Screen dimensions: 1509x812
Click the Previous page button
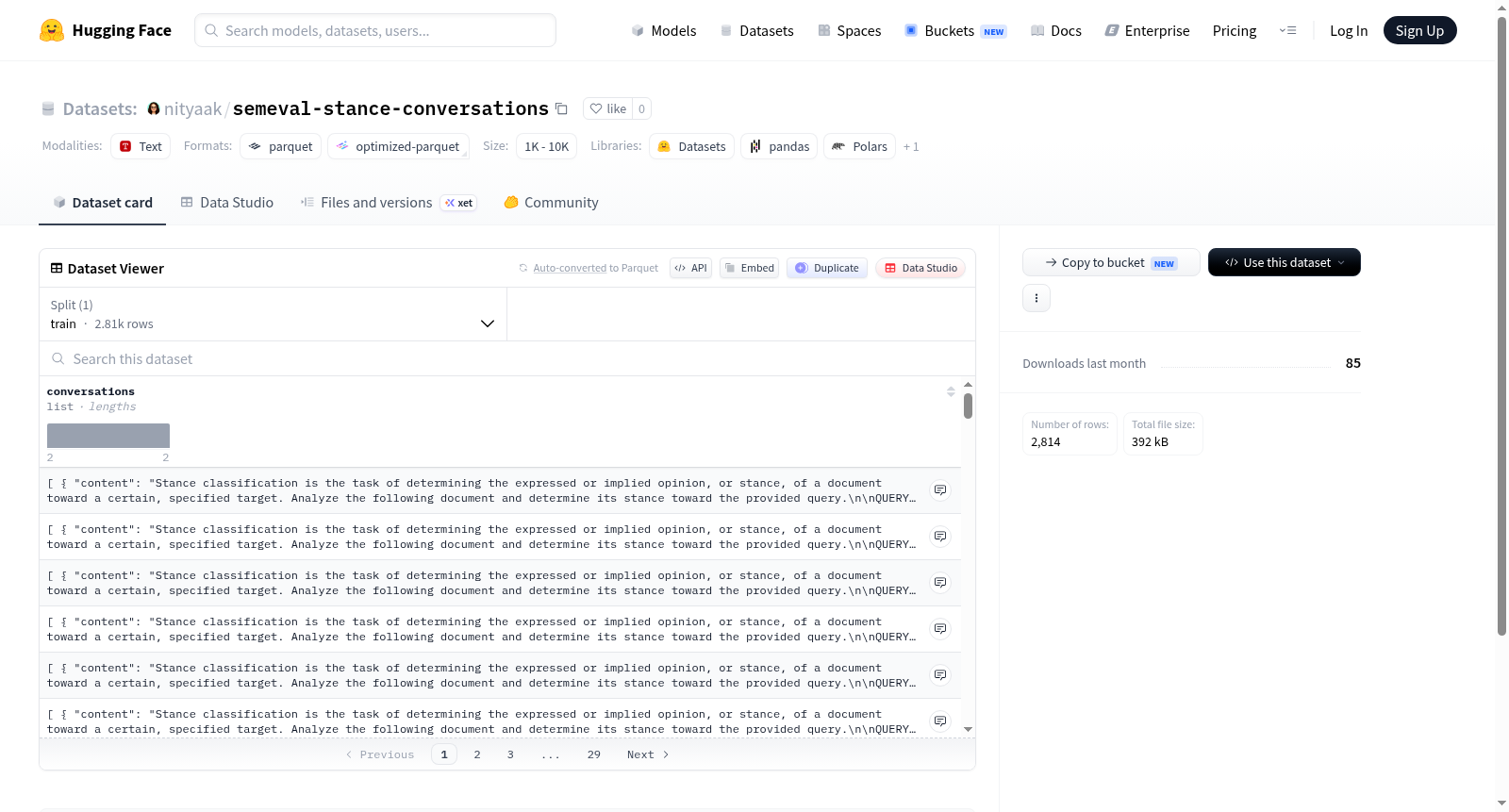pyautogui.click(x=380, y=754)
